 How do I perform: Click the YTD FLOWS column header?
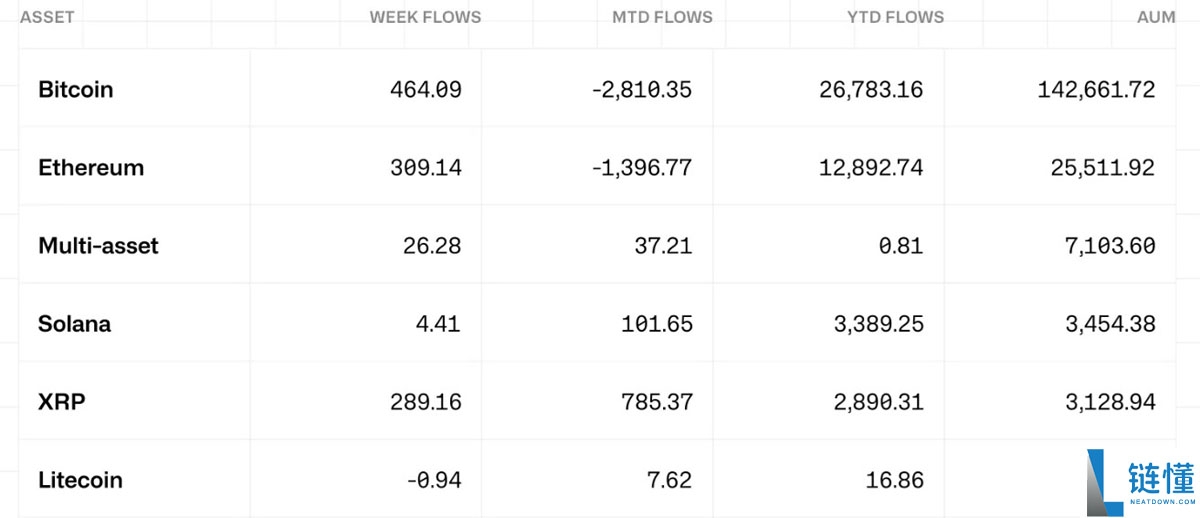(894, 17)
